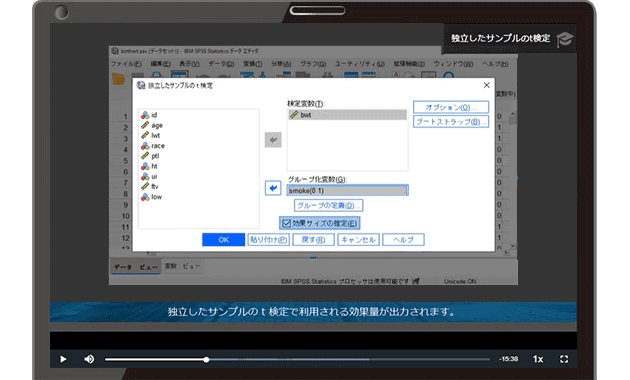Open the オプション dialog button

pyautogui.click(x=451, y=107)
